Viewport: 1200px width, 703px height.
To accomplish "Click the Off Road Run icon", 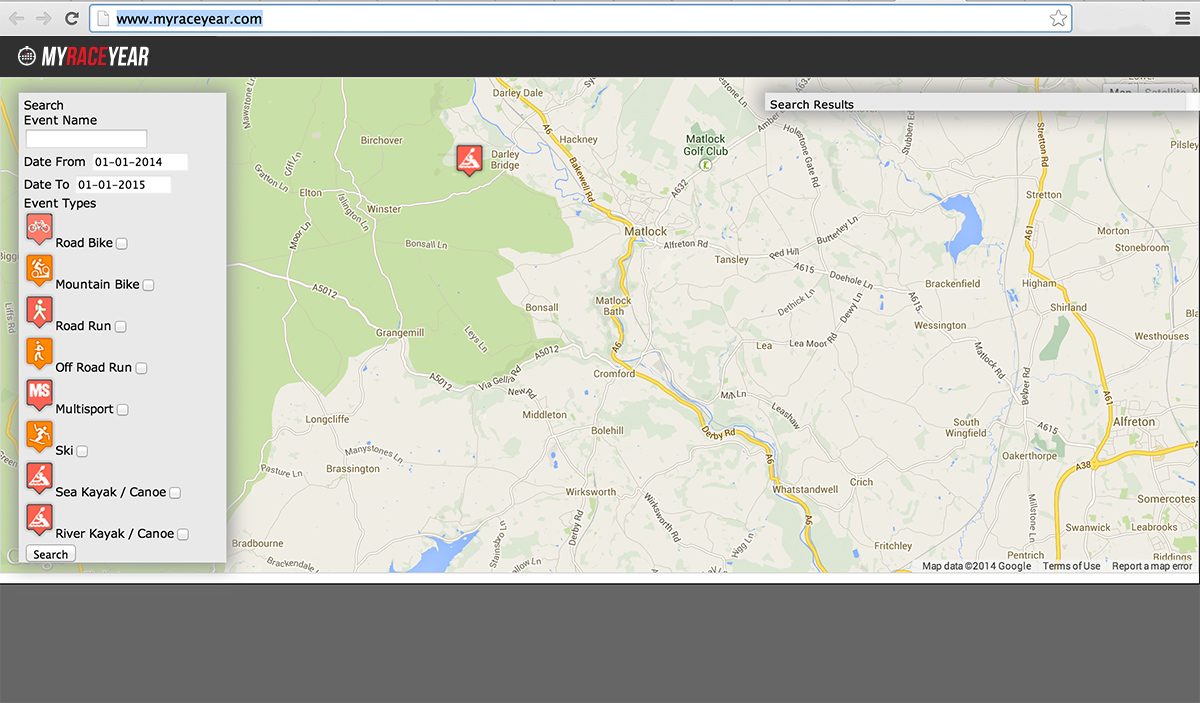I will tap(39, 353).
